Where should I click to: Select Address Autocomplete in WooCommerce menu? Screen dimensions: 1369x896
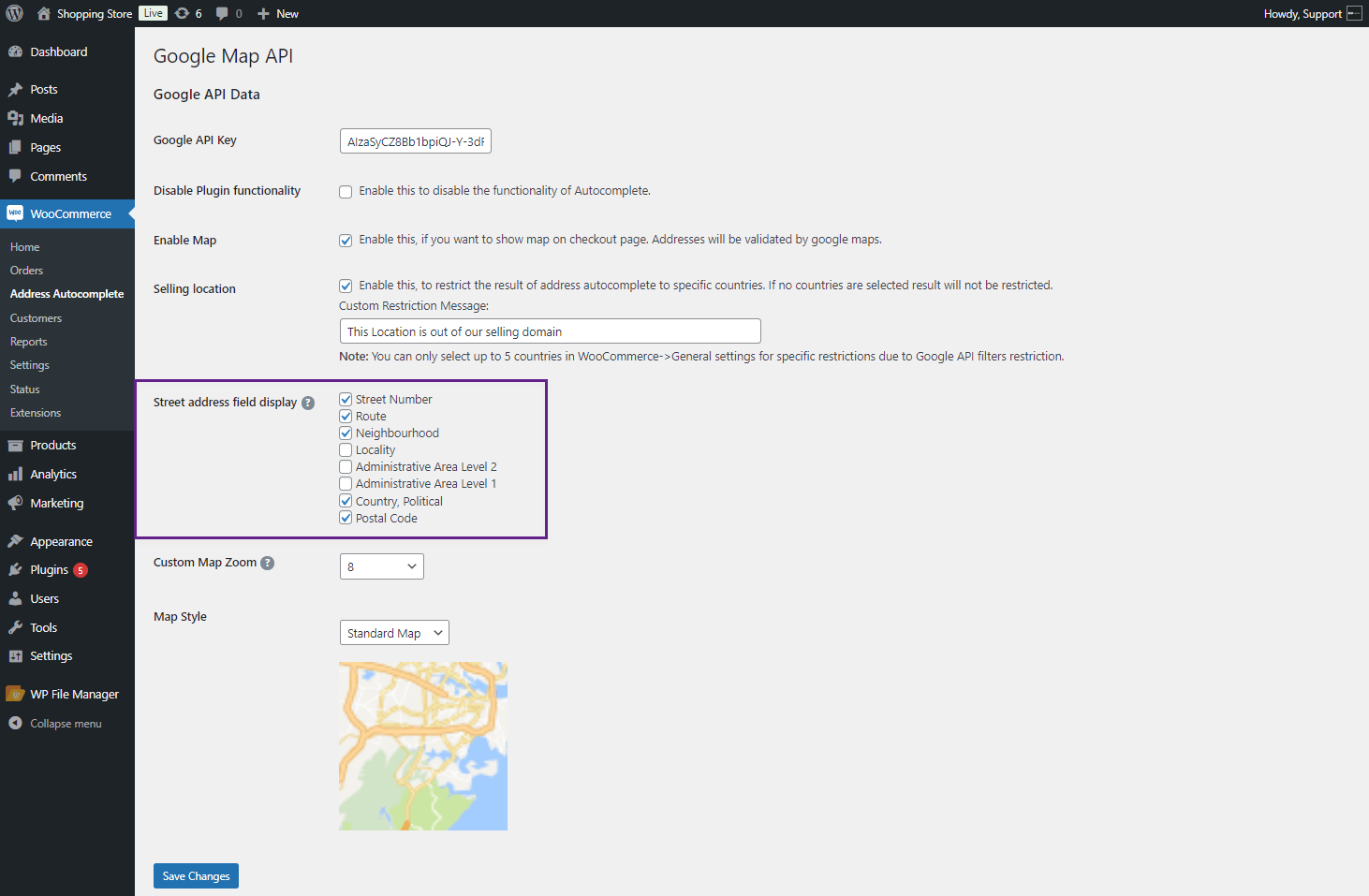[x=66, y=293]
